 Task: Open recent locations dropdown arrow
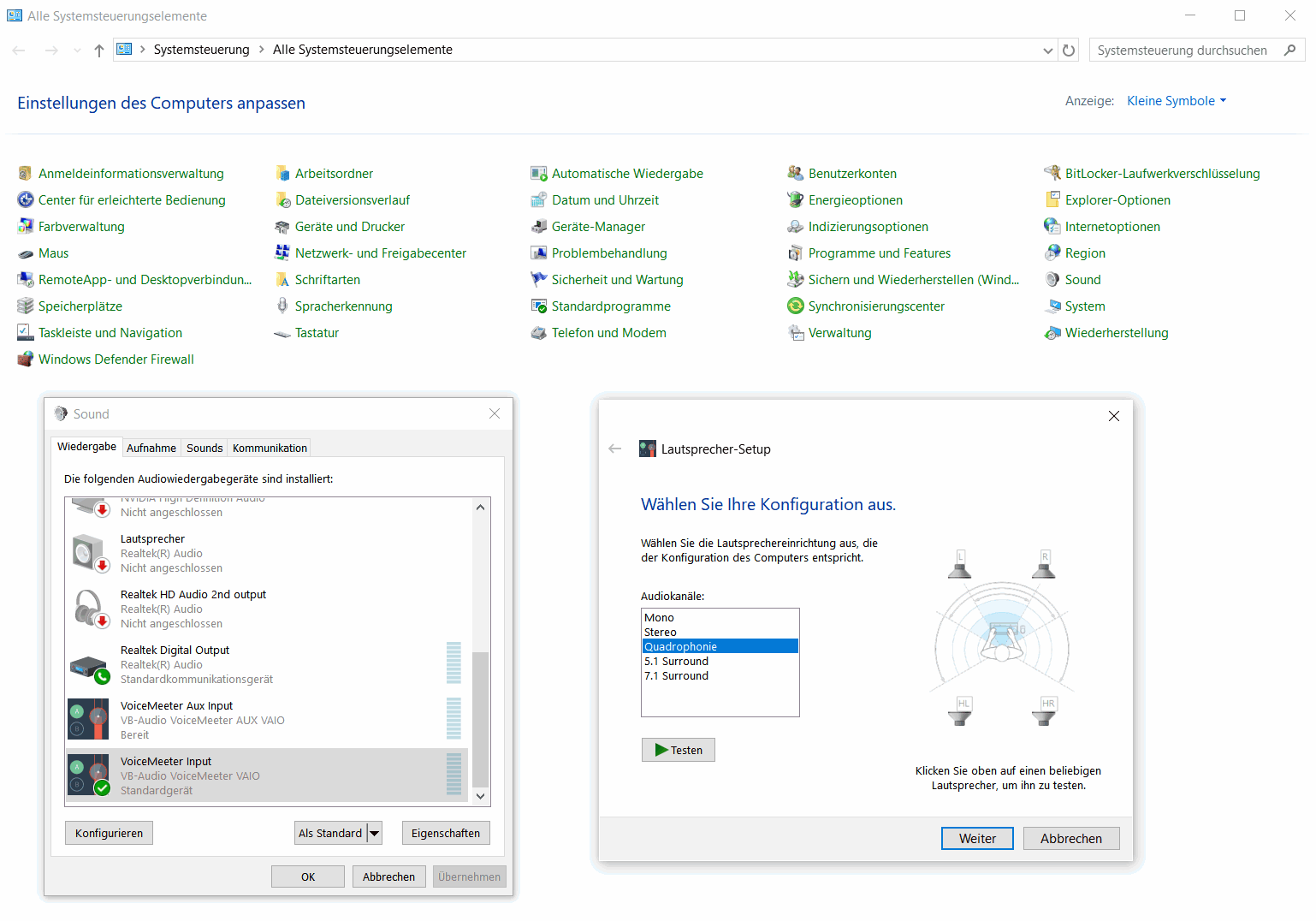click(x=77, y=51)
